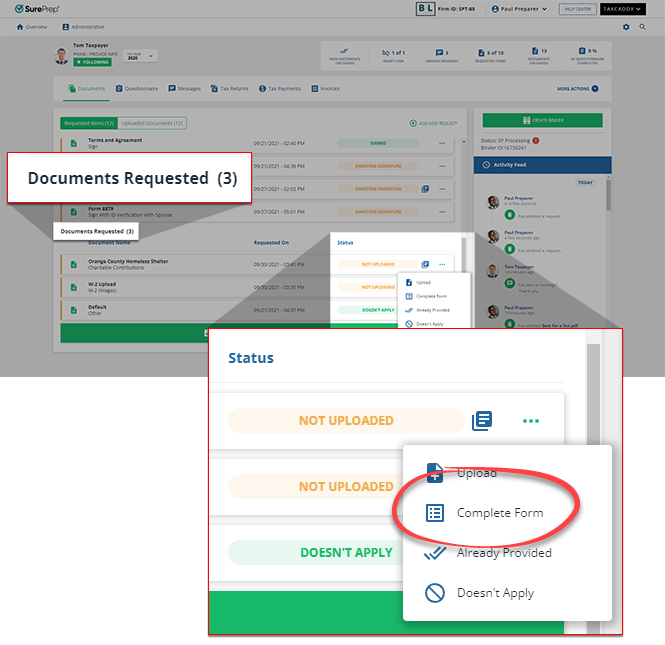The width and height of the screenshot is (665, 645).
Task: Click the Create Binder button
Action: pos(542,120)
